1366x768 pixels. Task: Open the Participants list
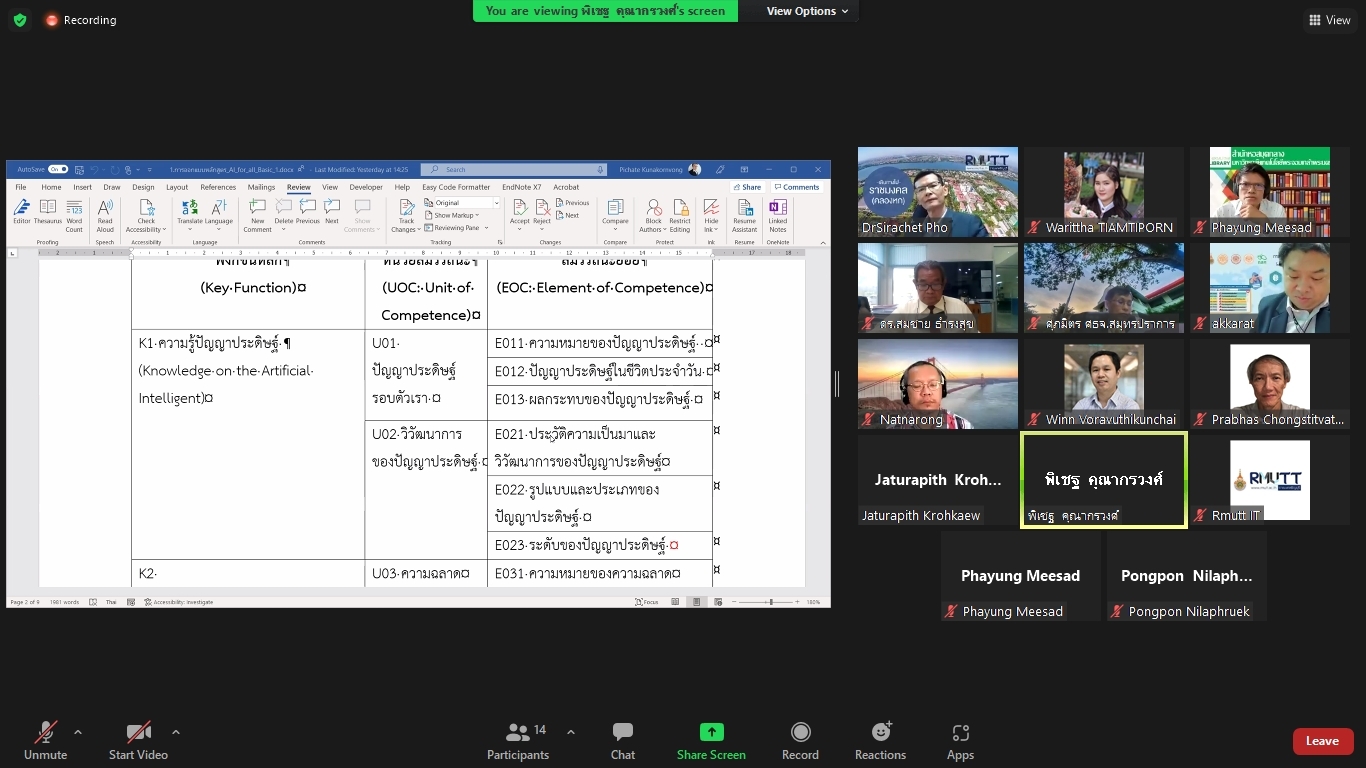[x=518, y=741]
